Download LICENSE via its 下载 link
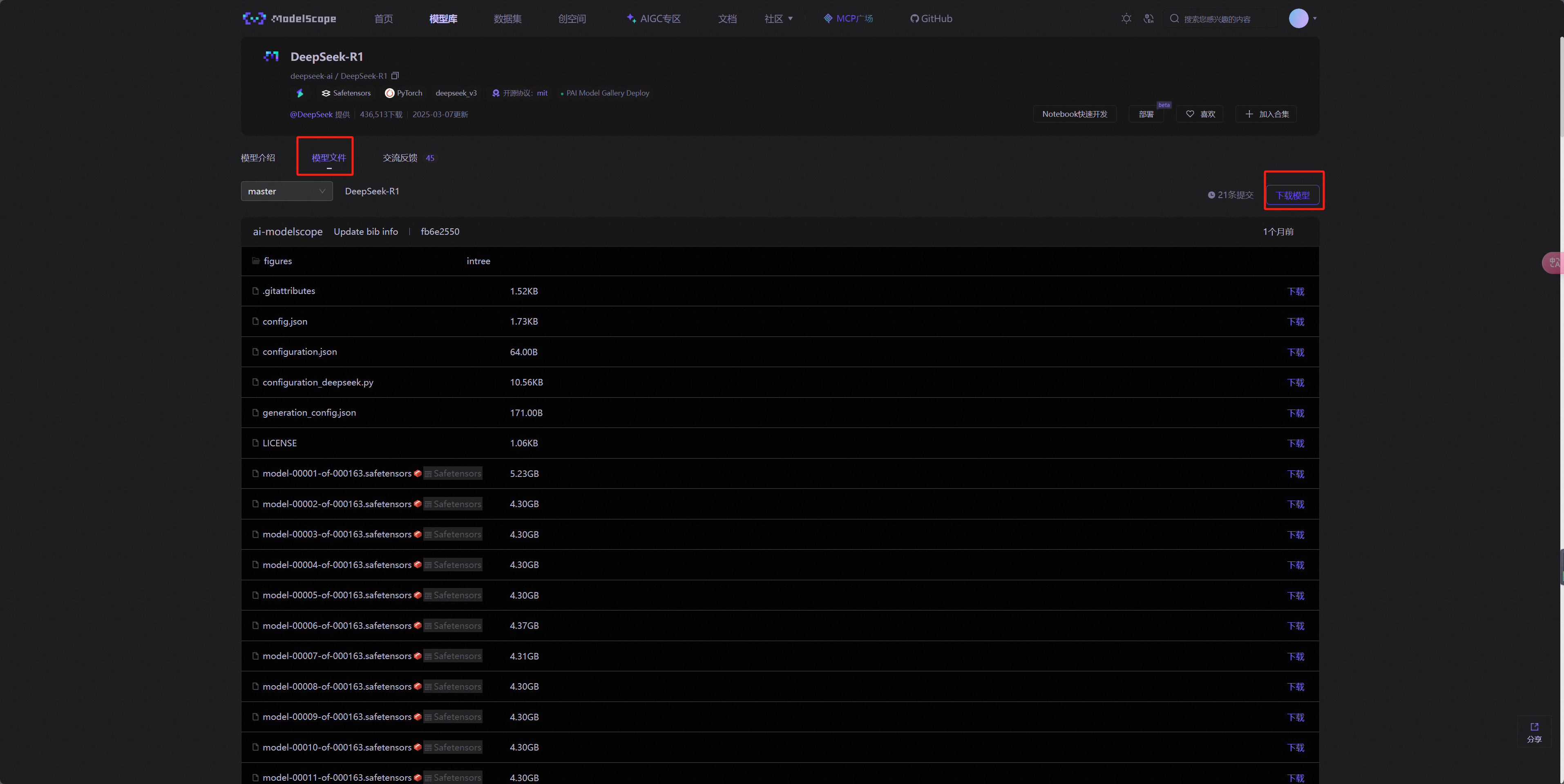The image size is (1564, 784). coord(1296,443)
